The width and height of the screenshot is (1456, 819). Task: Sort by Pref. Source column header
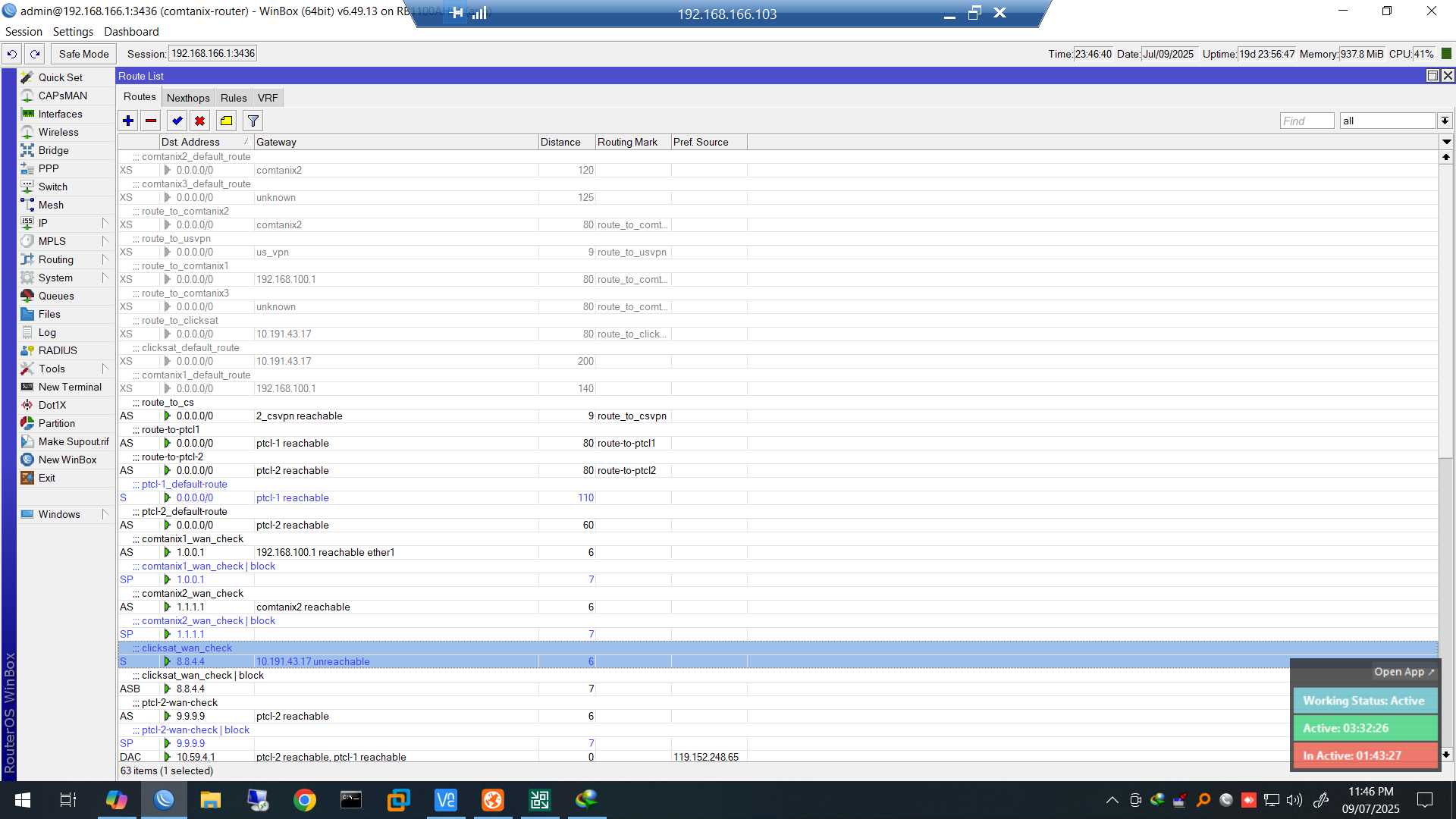tap(708, 142)
